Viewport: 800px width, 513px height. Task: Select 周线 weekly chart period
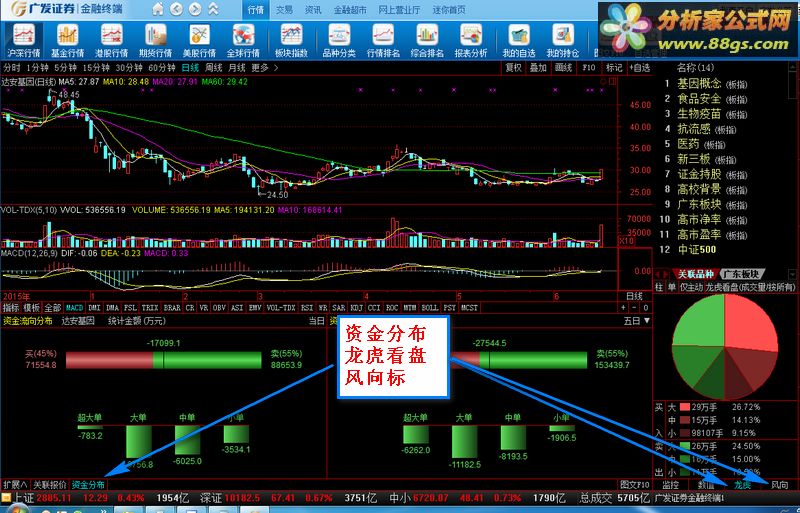click(x=214, y=67)
